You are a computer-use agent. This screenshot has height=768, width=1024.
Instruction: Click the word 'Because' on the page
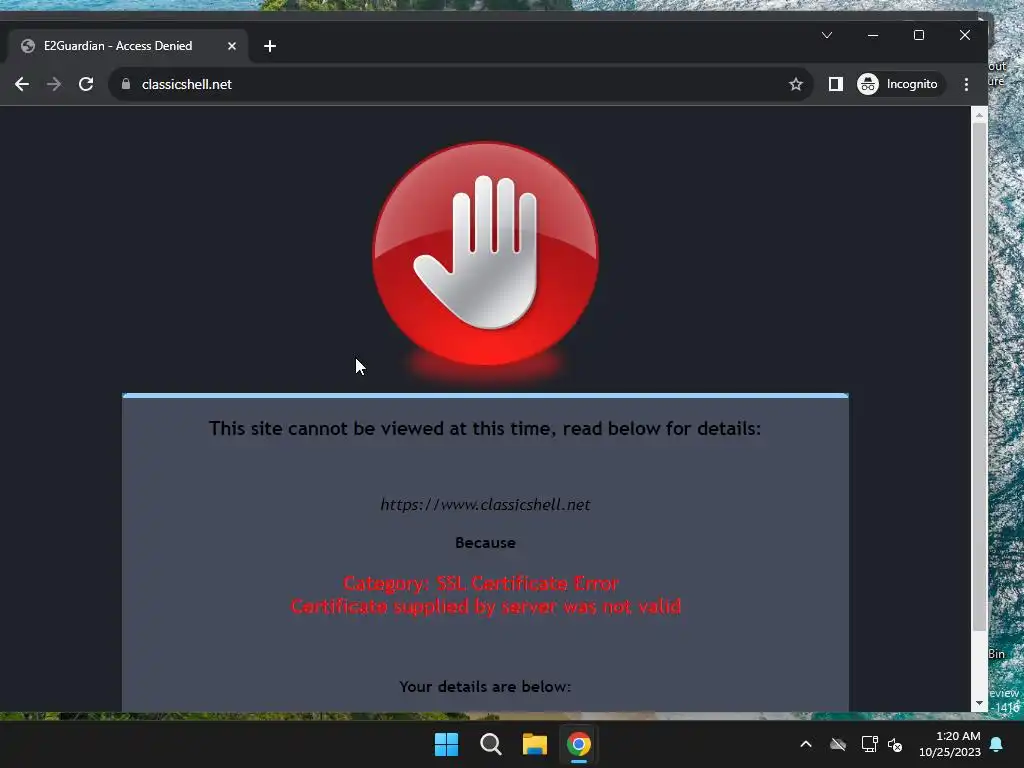click(485, 543)
